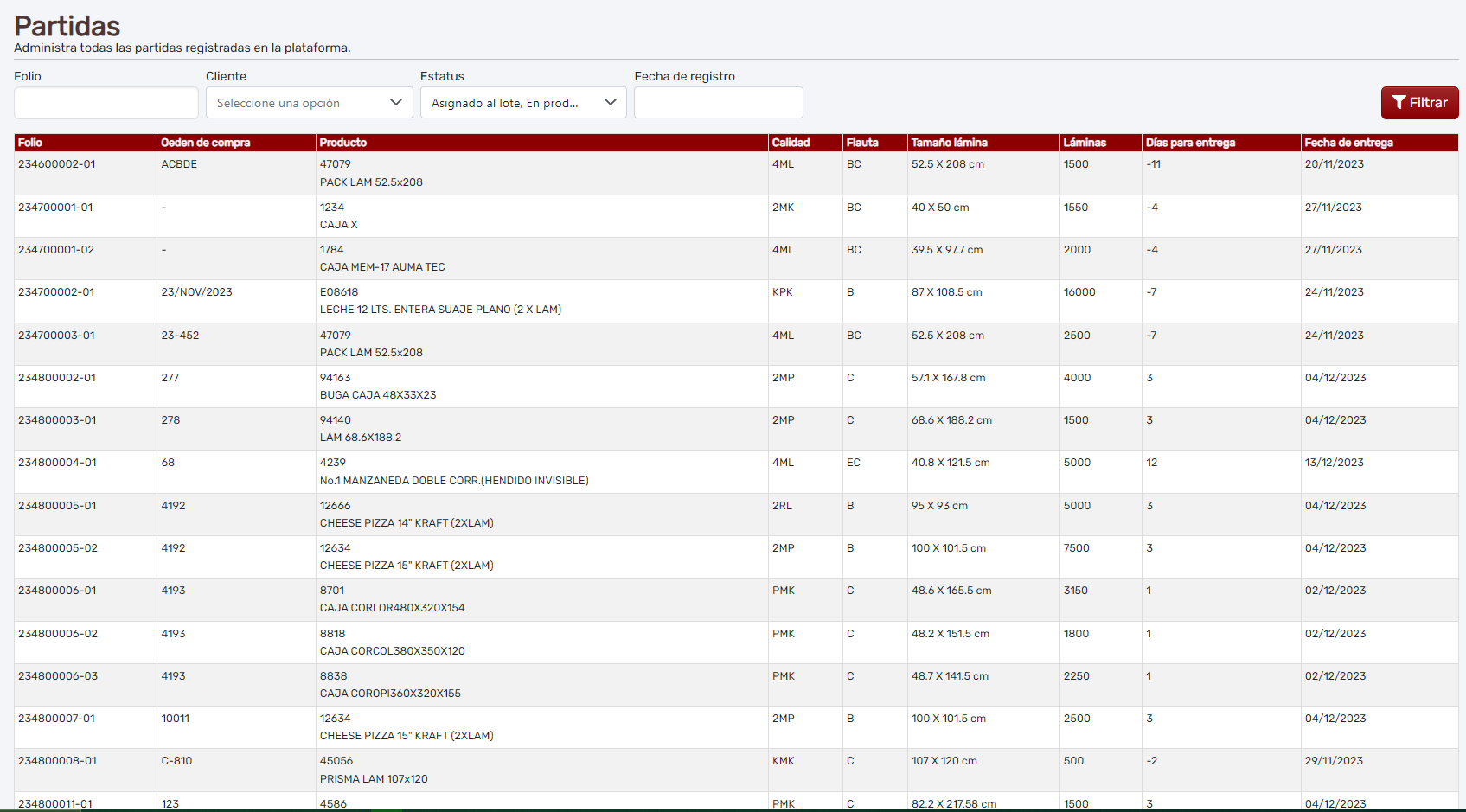Sort by Días para entrega header
1466x812 pixels.
(1190, 143)
